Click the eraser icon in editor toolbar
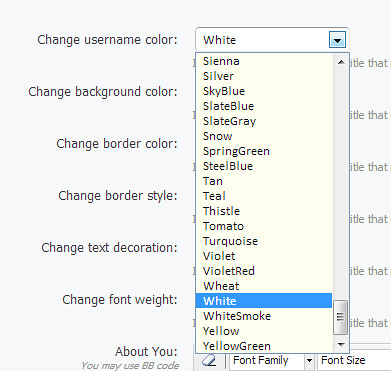The width and height of the screenshot is (391, 371). pos(210,360)
